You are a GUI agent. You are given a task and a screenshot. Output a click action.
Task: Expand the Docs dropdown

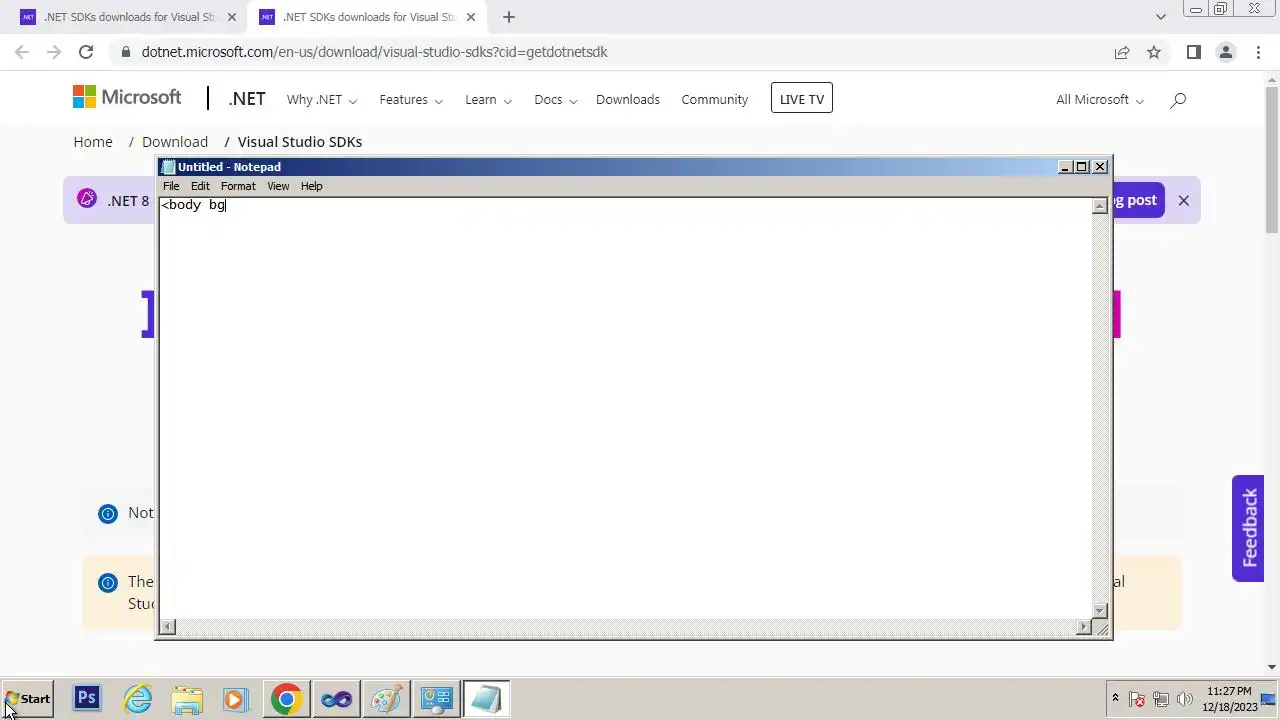[555, 99]
